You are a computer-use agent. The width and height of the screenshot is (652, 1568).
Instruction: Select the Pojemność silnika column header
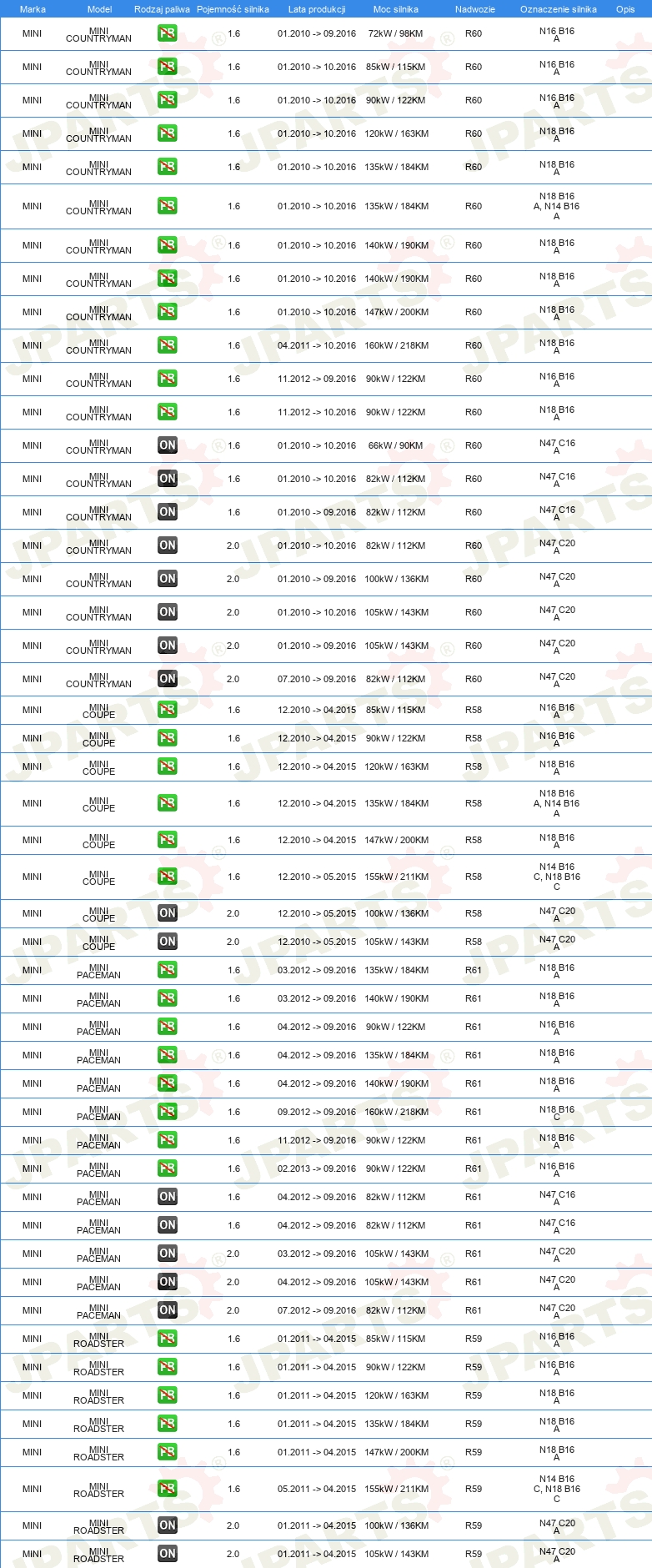(233, 9)
